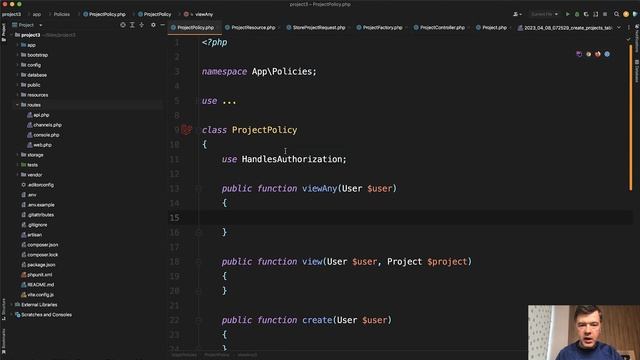Expand the folded use imports ellipsis
640x360 pixels.
click(x=229, y=101)
